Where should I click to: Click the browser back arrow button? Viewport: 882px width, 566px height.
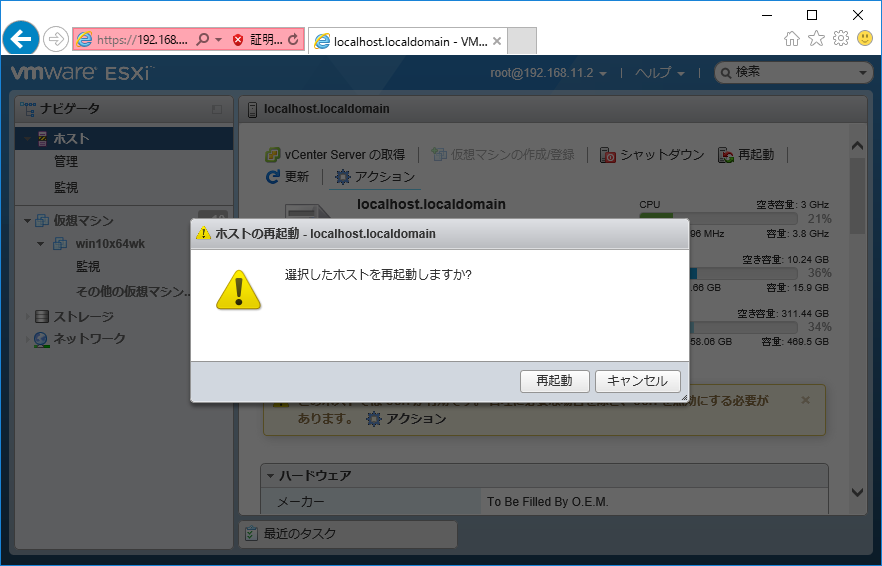click(21, 39)
